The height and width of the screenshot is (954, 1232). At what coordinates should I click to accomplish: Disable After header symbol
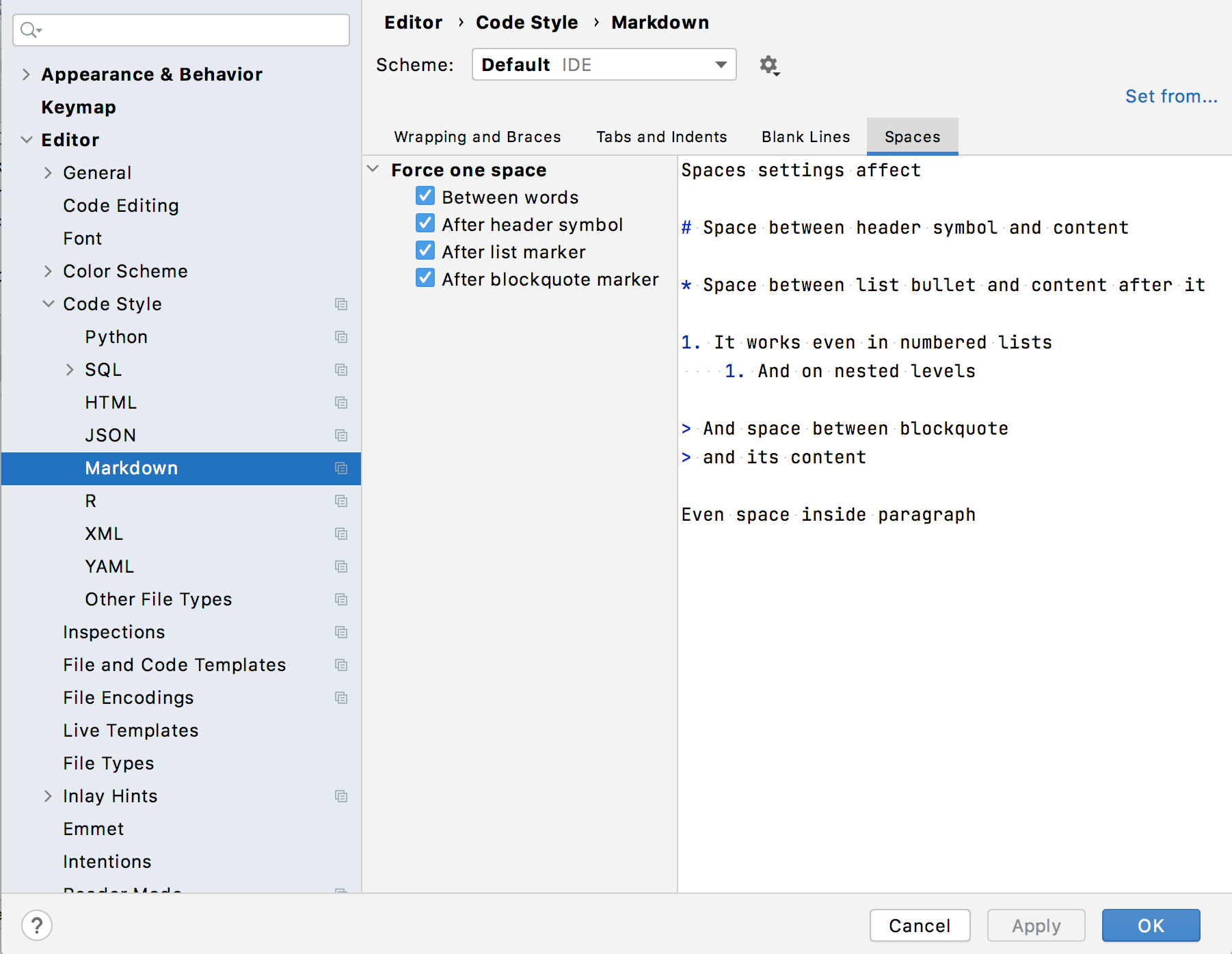[425, 223]
